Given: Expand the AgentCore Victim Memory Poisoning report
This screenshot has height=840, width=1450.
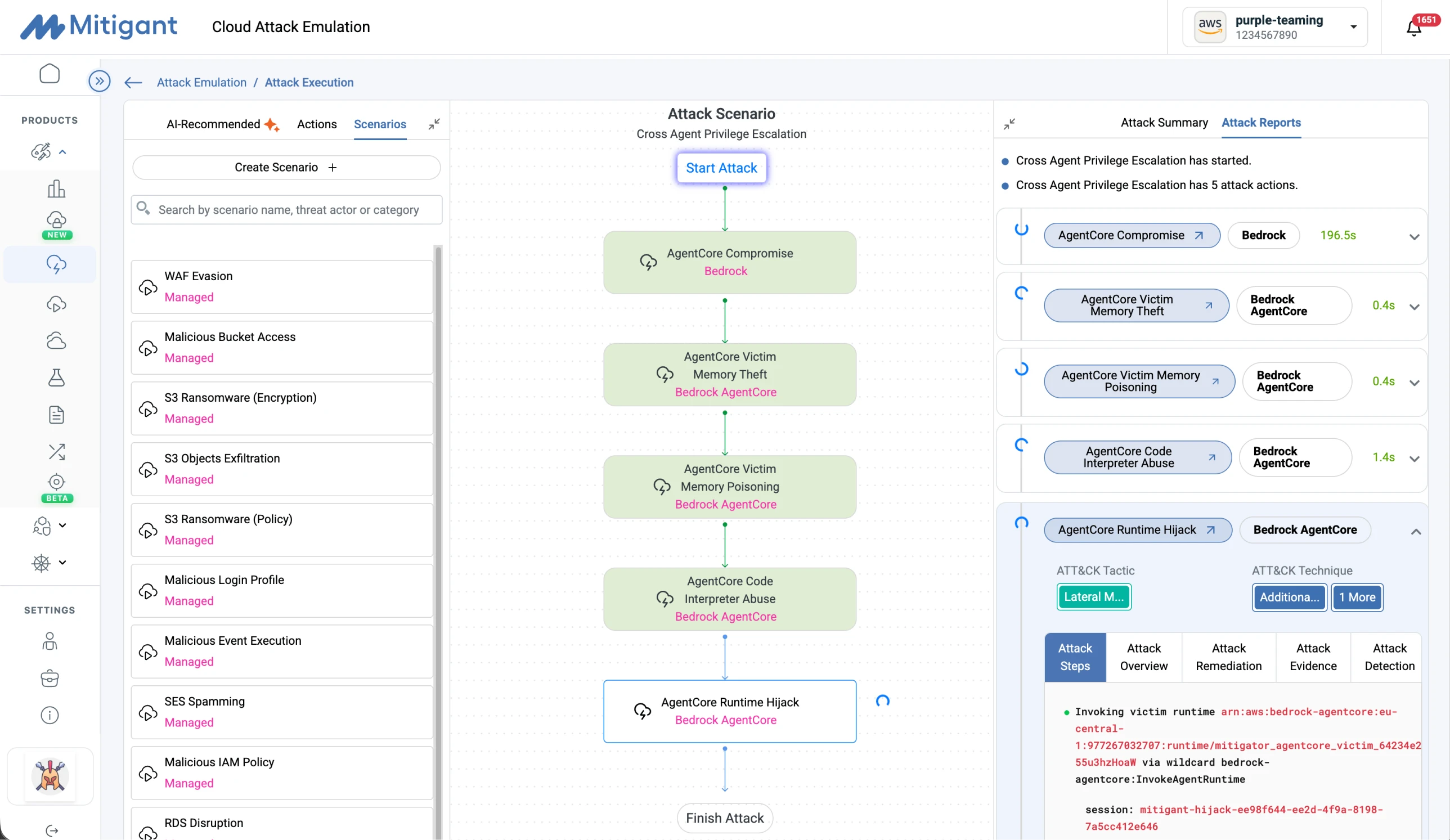Looking at the screenshot, I should (1415, 383).
